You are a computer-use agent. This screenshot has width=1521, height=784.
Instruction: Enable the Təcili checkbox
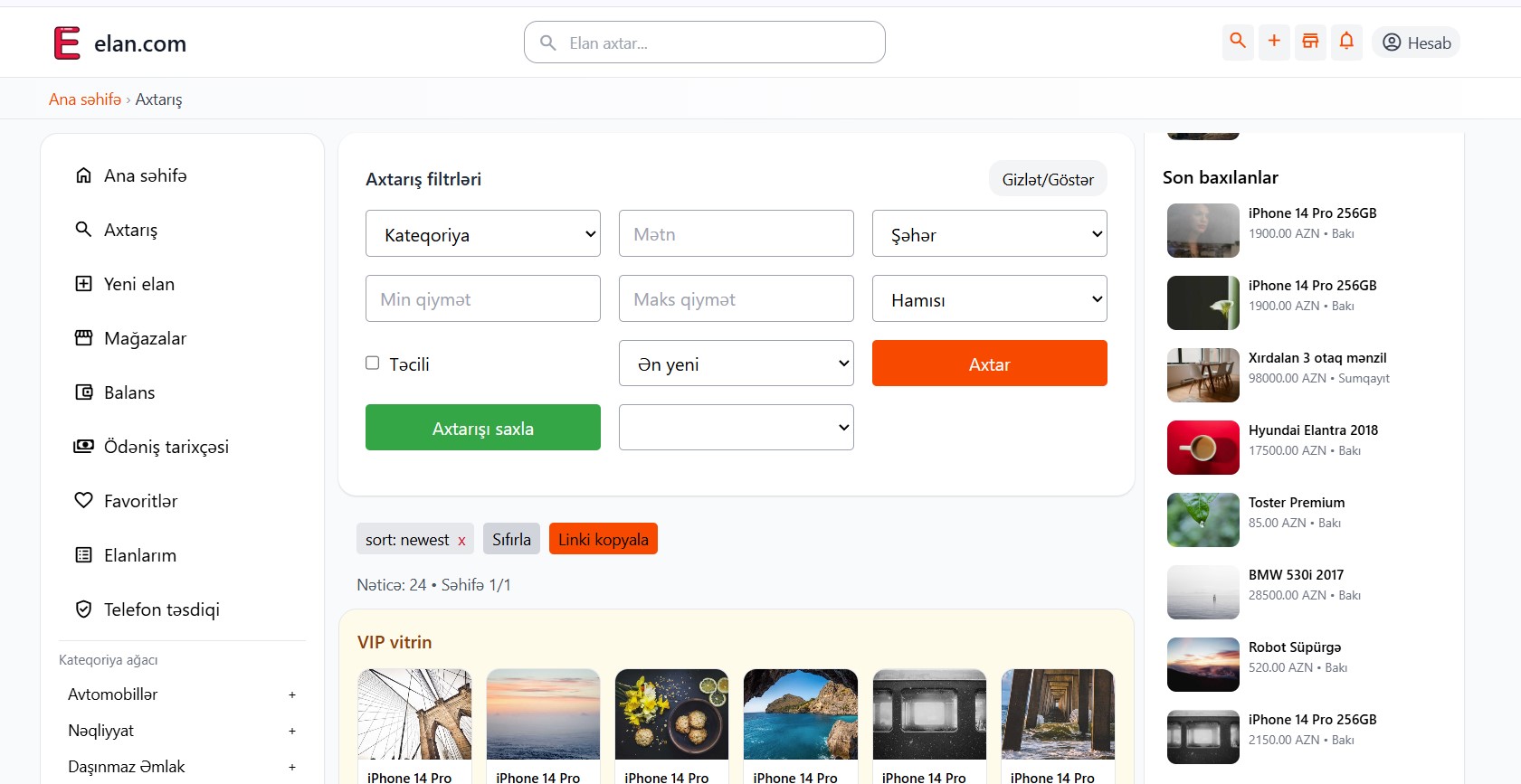tap(372, 364)
